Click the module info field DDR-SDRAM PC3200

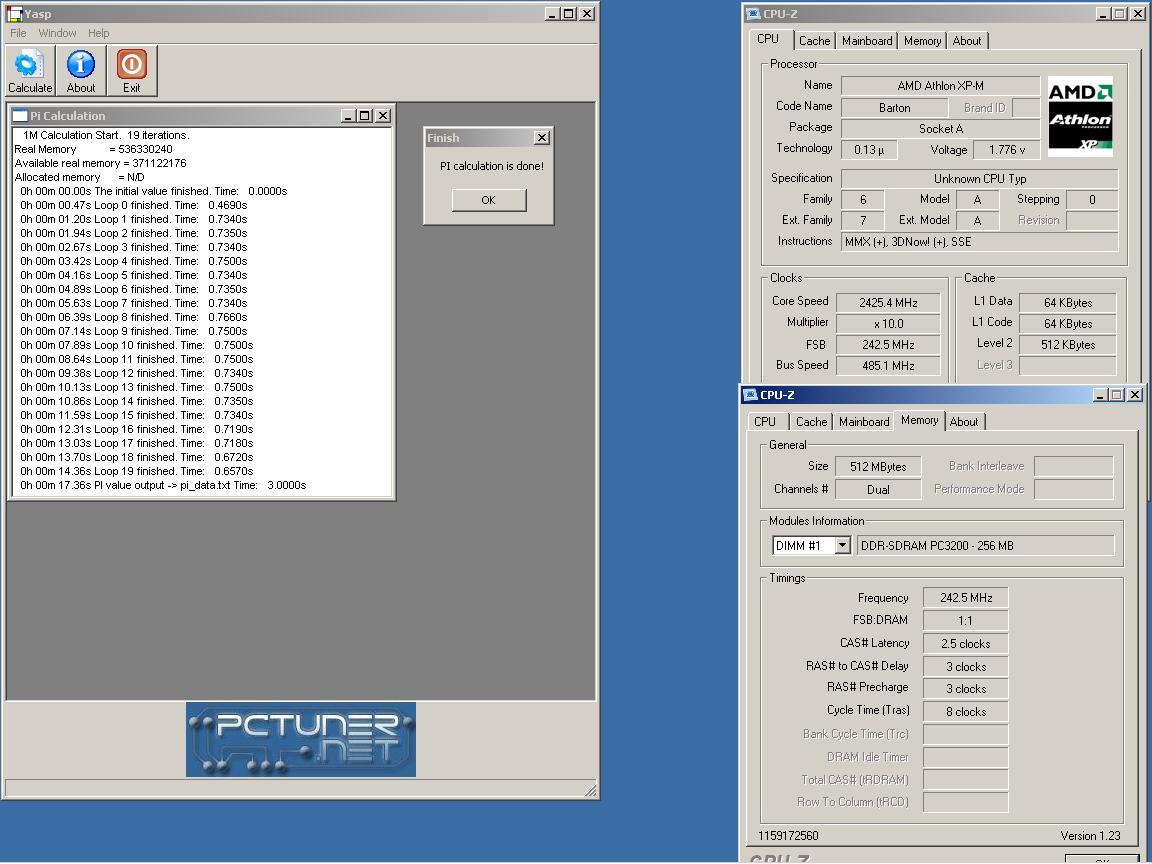tap(985, 546)
